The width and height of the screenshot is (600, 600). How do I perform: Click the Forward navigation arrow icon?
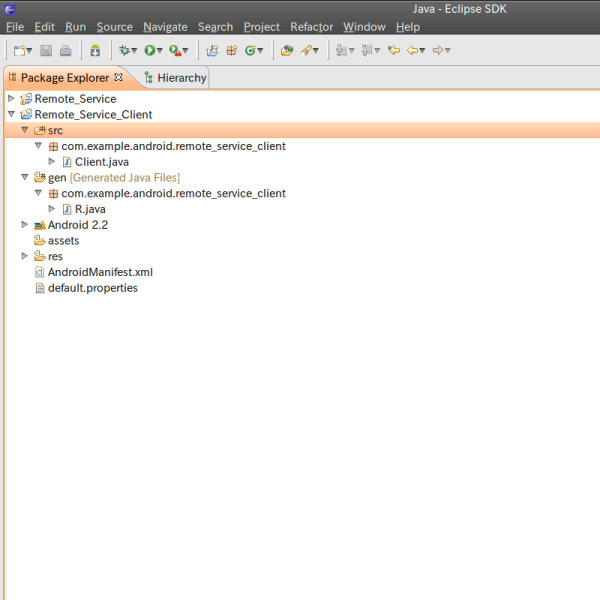437,50
